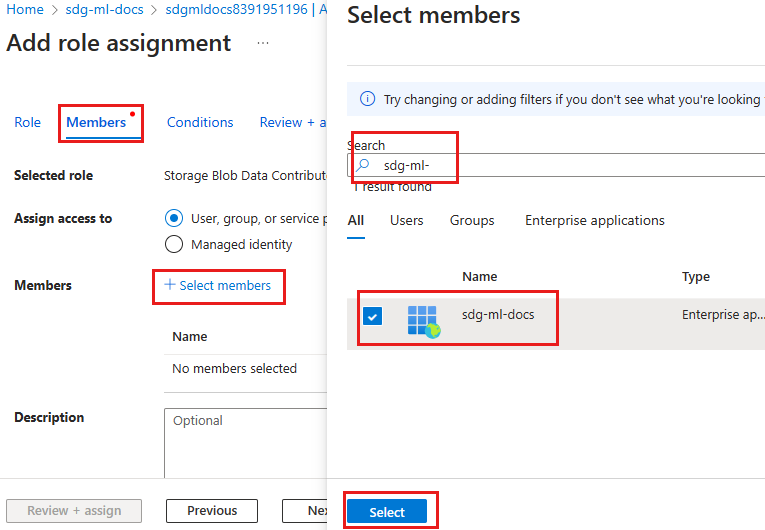Click the plus icon for Select members
Viewport: 765px width, 530px height.
(170, 285)
